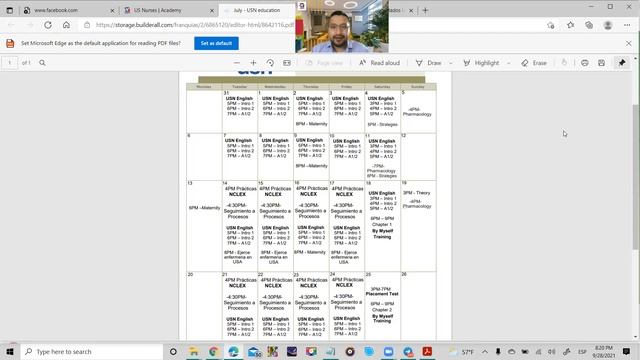Save the PDF document
This screenshot has width=640, height=360.
(601, 63)
